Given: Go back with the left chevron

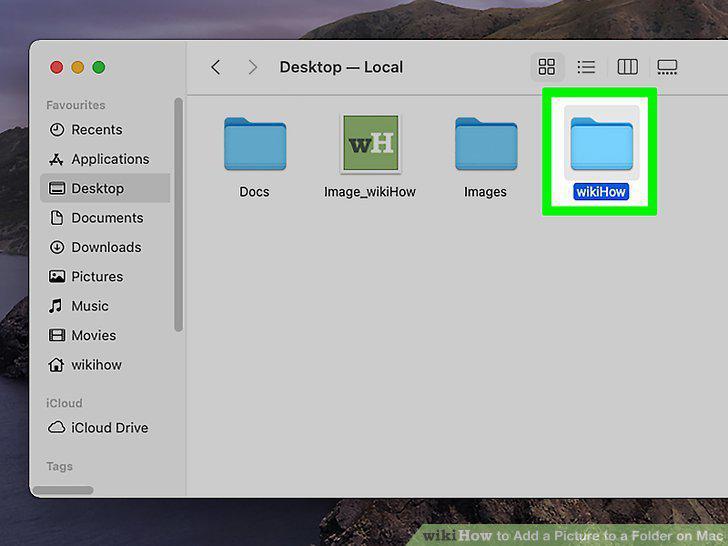Looking at the screenshot, I should [x=215, y=67].
